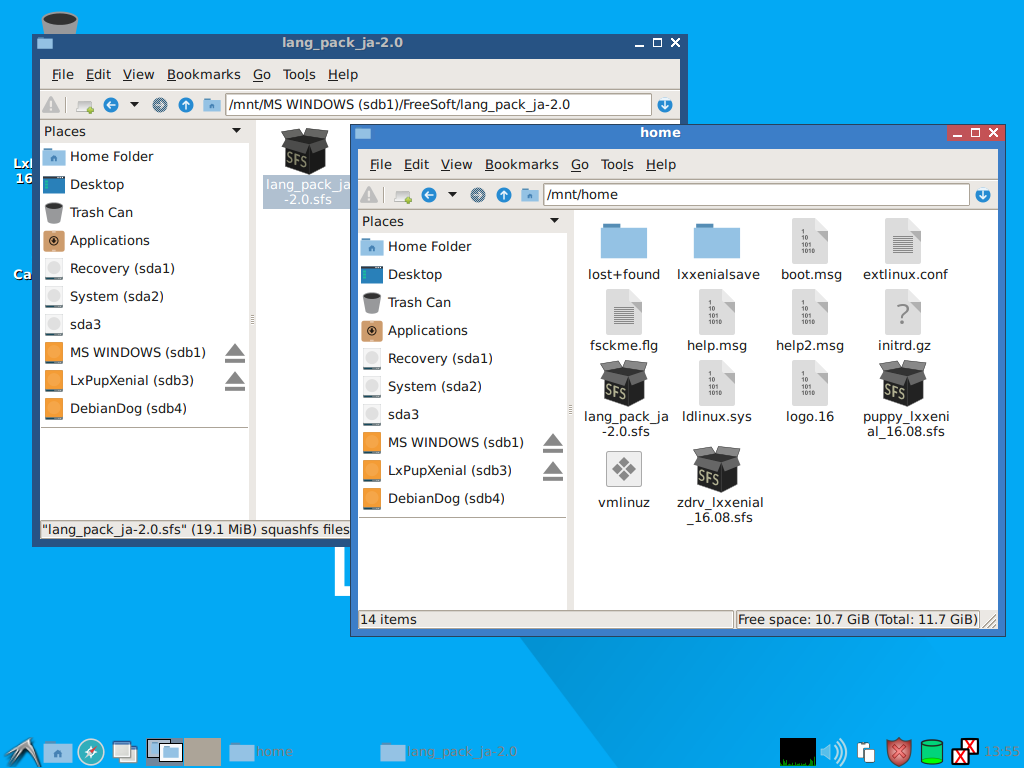Select the vmlinuz file

(624, 480)
